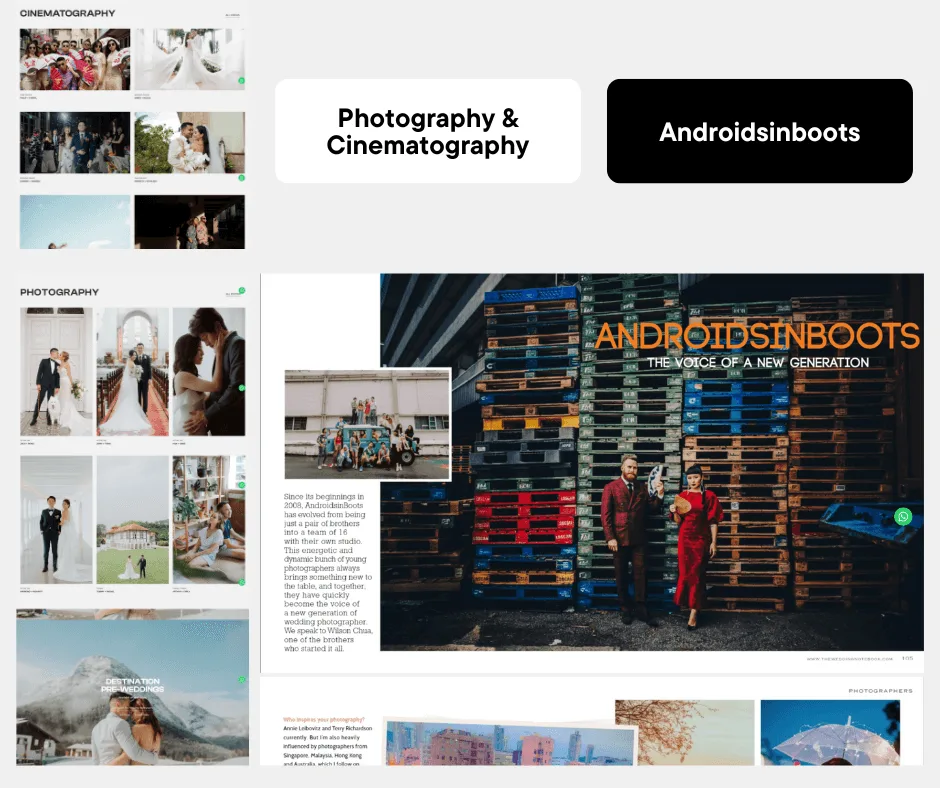Screen dimensions: 940x788
Task: Click the WhatsApp icon on the pallet photo
Action: coord(903,517)
